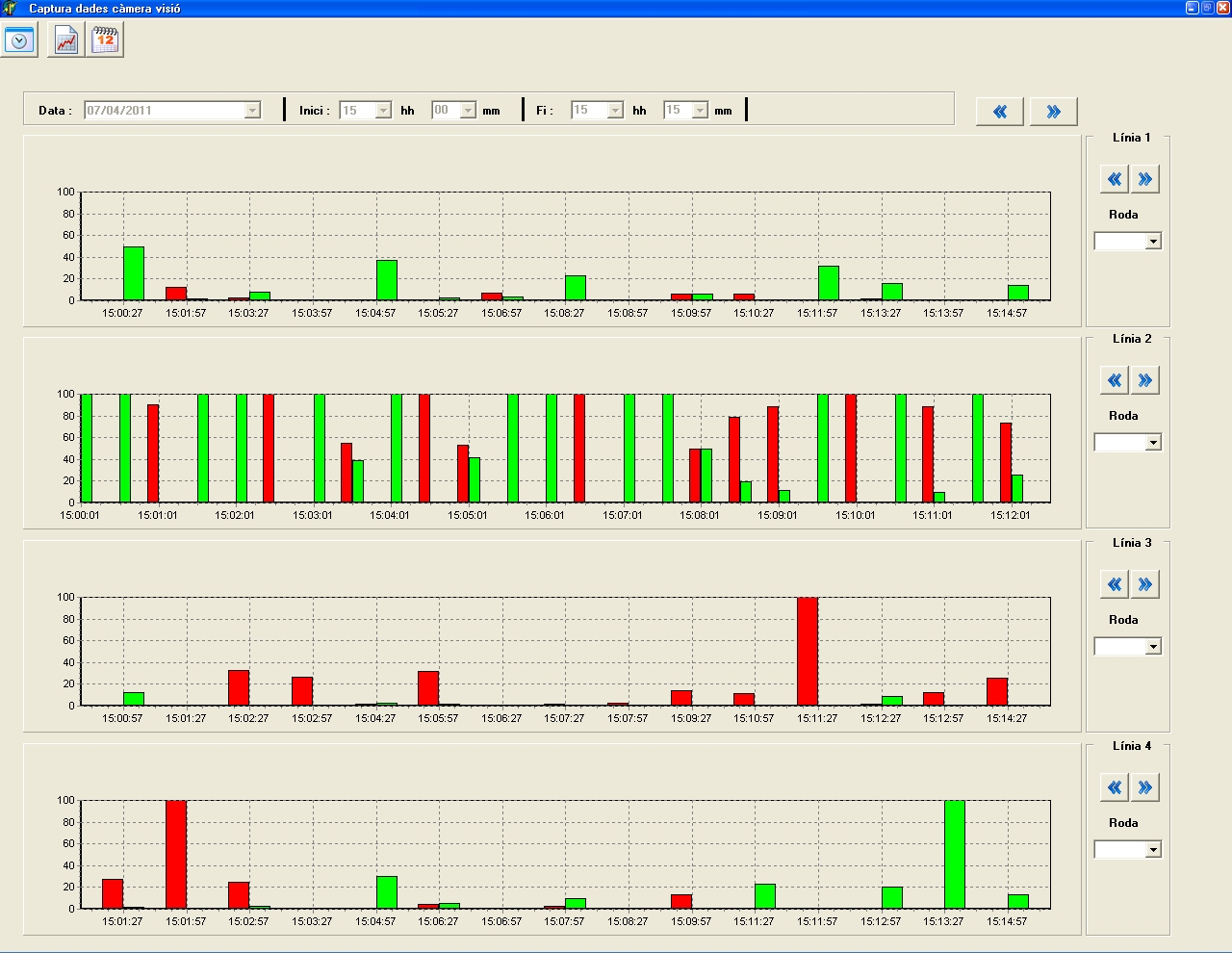Move Línia 2 chart forward

1145,380
